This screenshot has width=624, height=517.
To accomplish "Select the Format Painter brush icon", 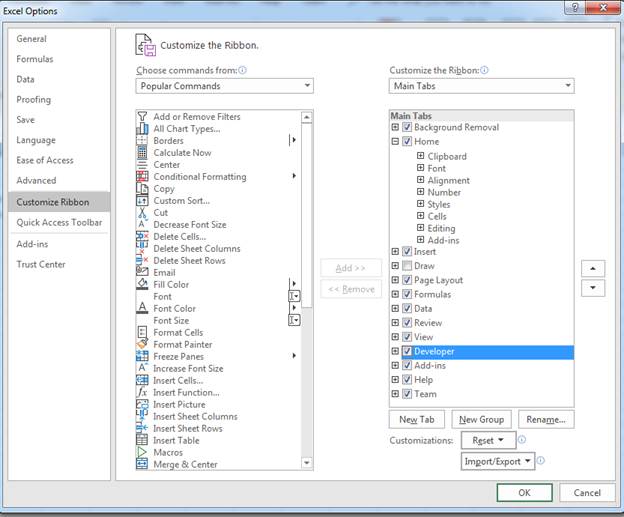I will tap(142, 344).
